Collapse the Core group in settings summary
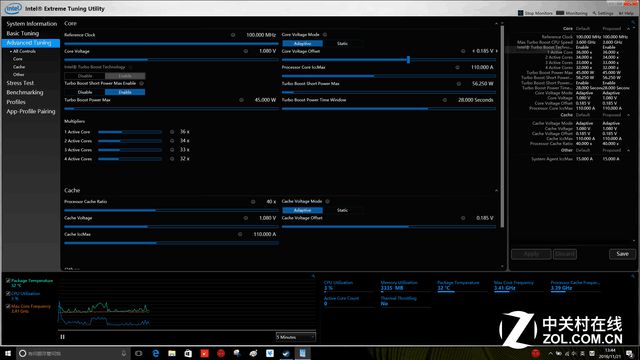Image resolution: width=640 pixels, height=360 pixels. click(629, 29)
